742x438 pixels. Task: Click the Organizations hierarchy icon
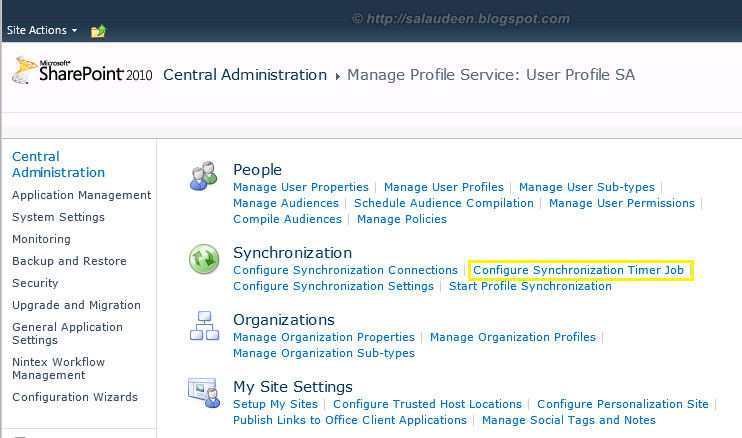[204, 327]
